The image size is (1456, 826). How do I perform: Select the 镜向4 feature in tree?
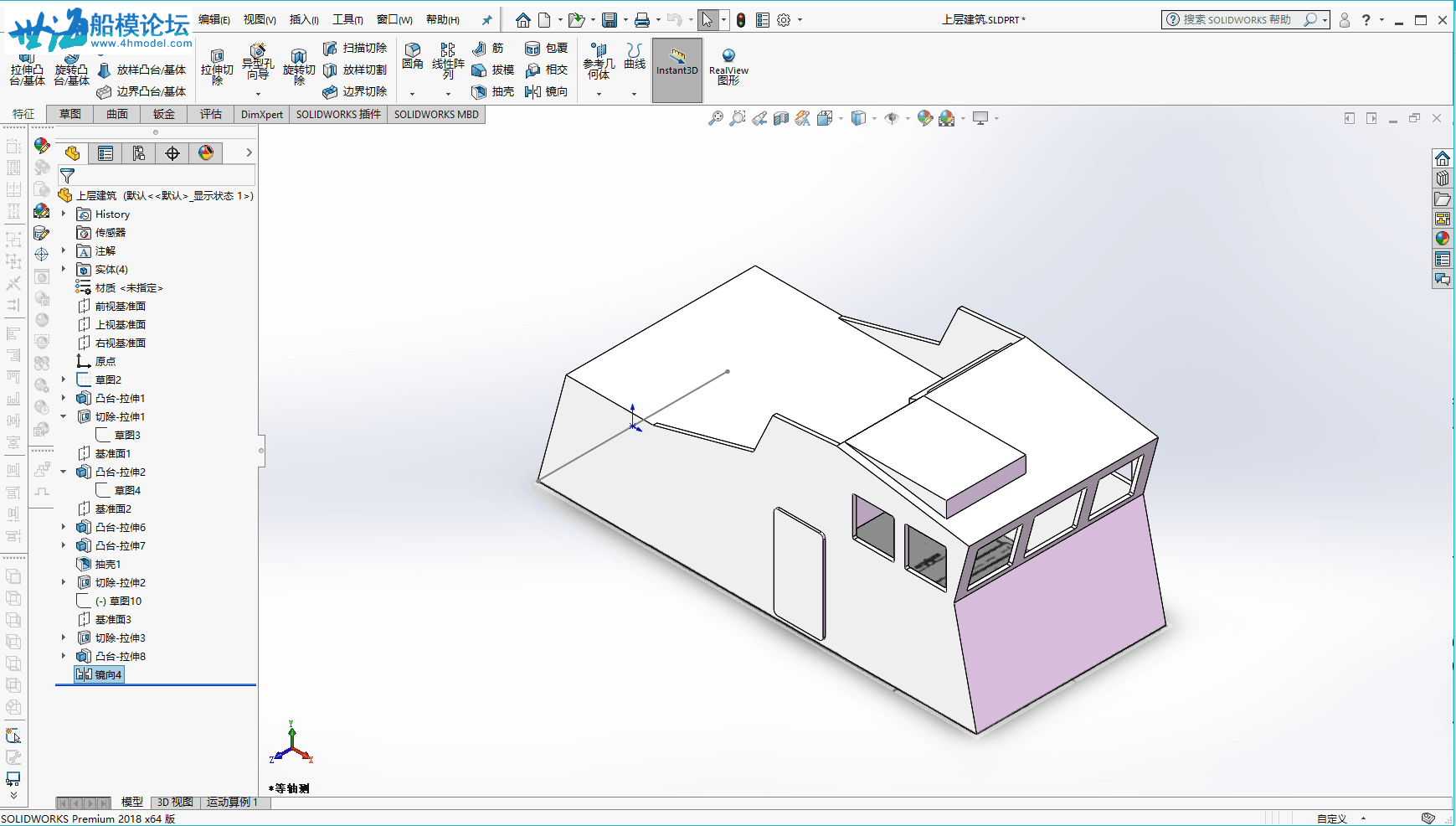99,675
